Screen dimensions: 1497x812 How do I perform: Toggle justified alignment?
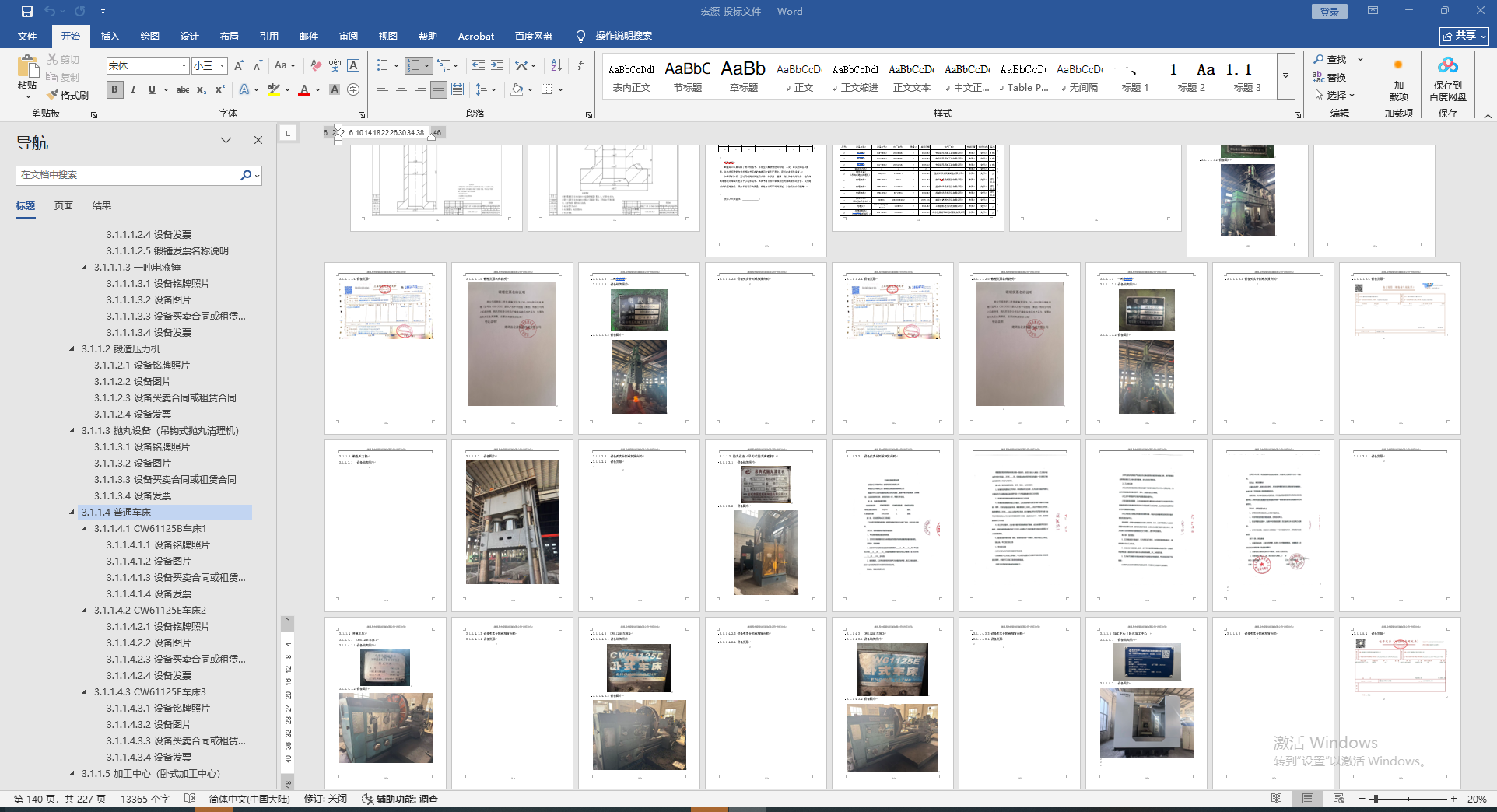coord(439,89)
